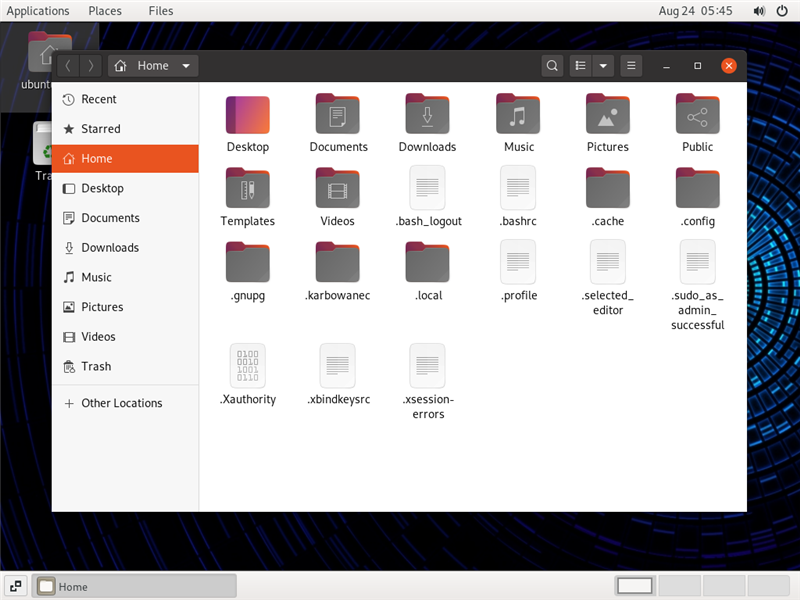Screen dimensions: 800x600
Task: Select the Pictures folder in the grid
Action: (x=607, y=115)
